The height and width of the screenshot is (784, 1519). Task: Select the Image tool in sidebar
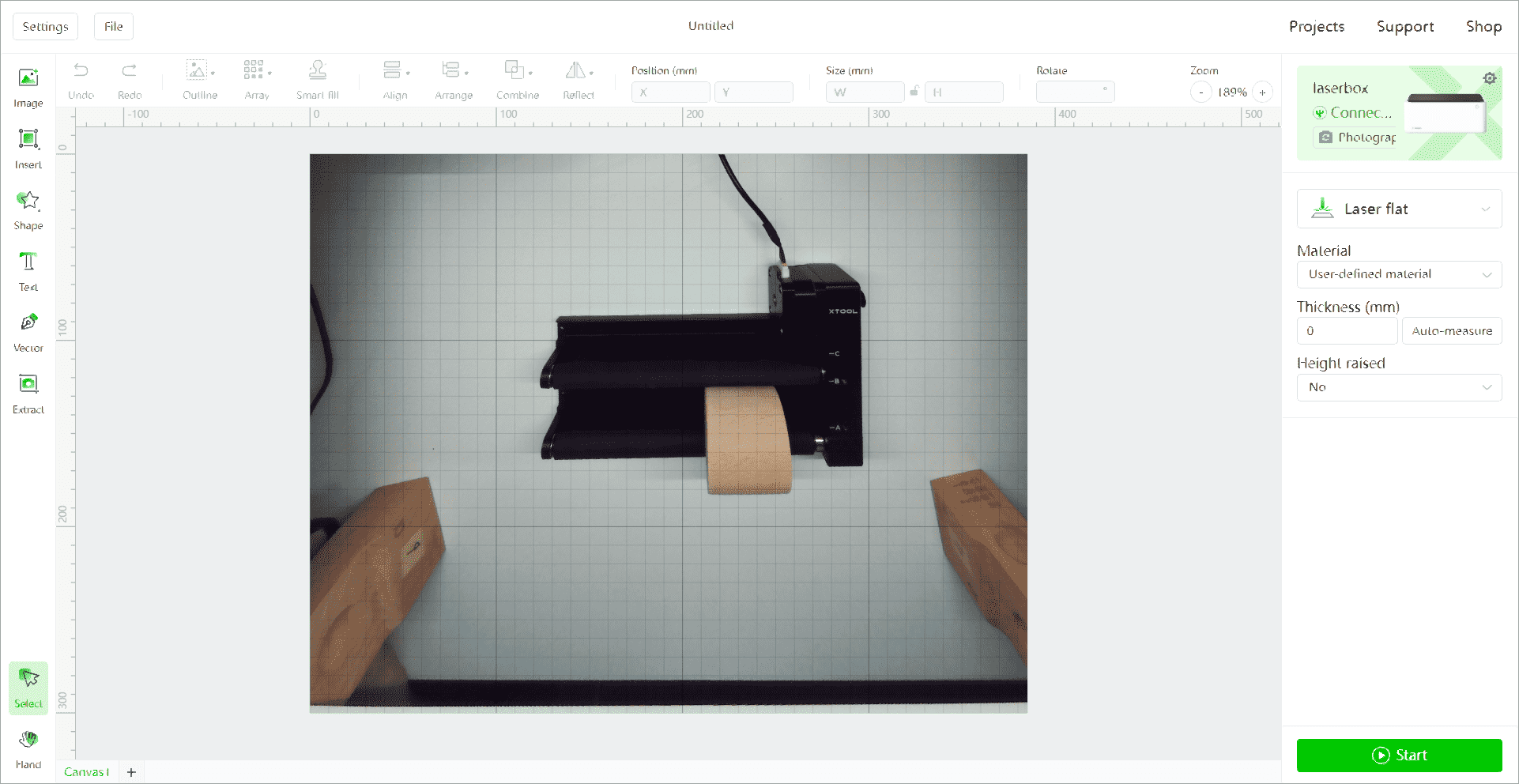click(x=28, y=88)
